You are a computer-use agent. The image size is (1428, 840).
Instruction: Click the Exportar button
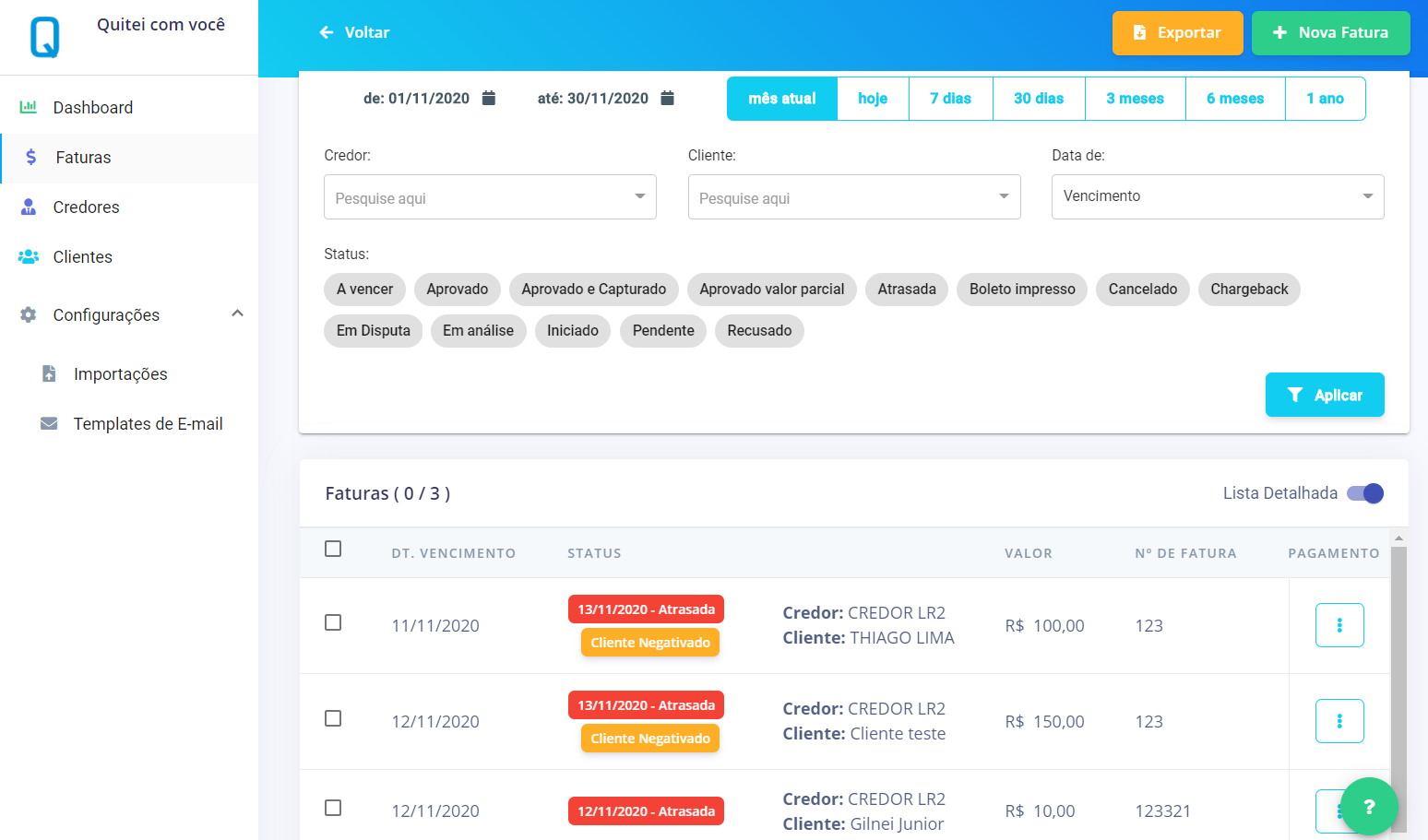[1178, 33]
